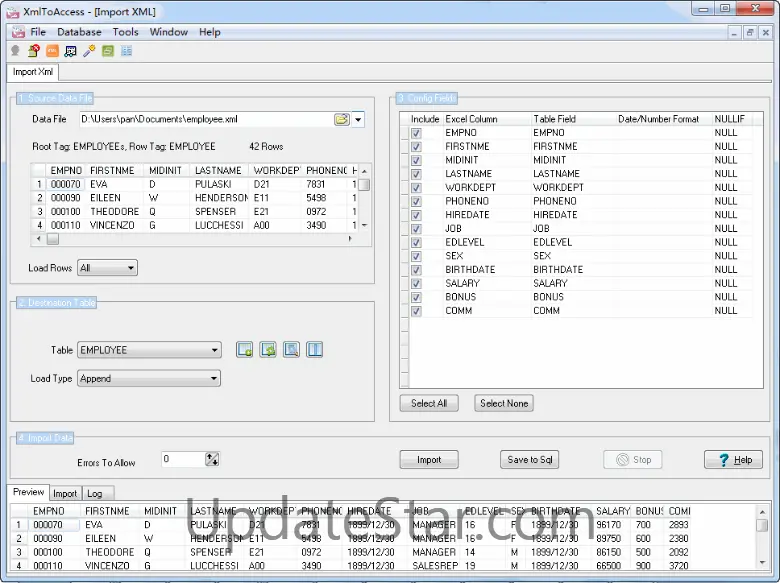This screenshot has height=583, width=780.
Task: Open the Tools menu
Action: coord(125,32)
